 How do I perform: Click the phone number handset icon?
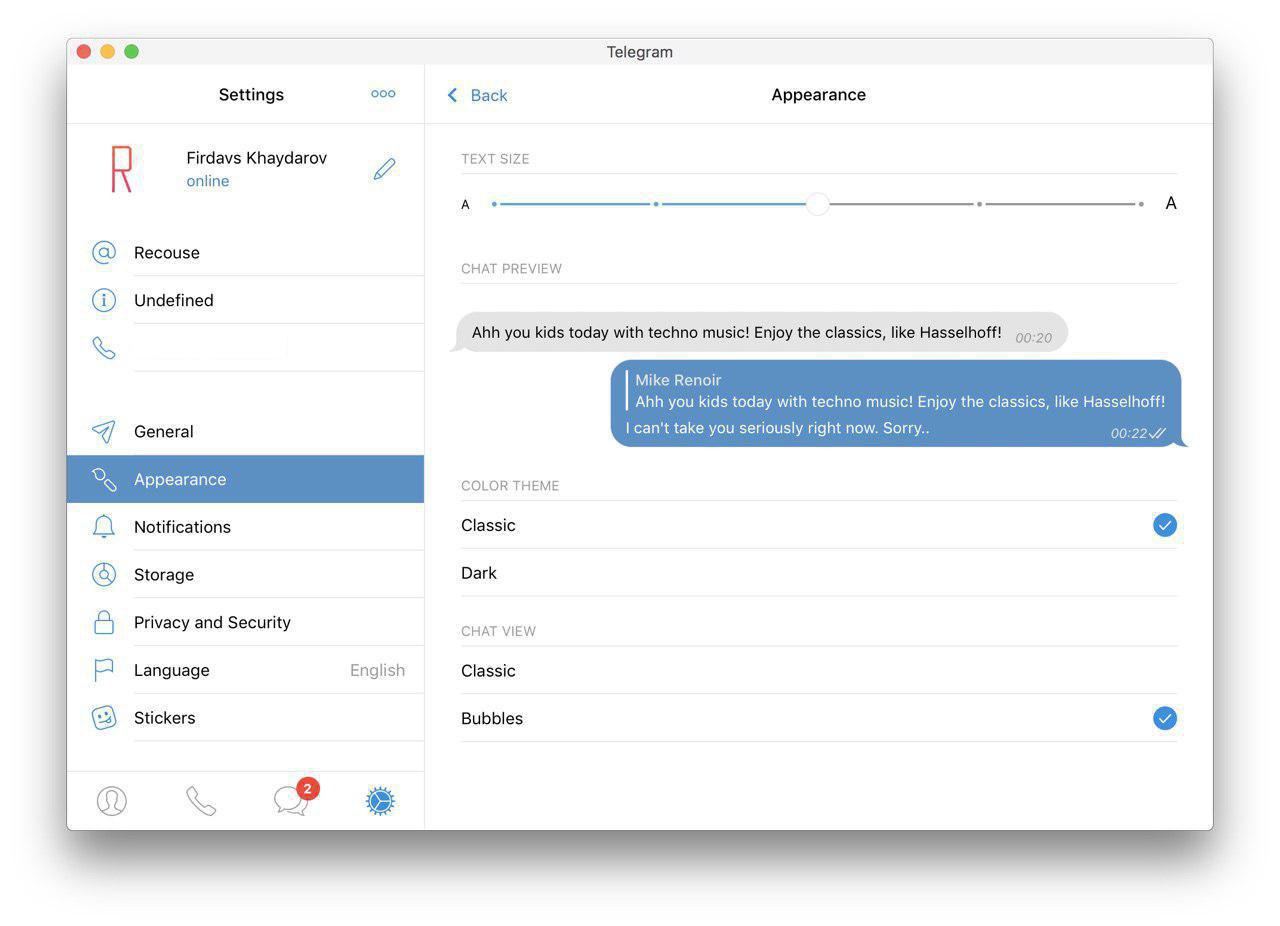(x=104, y=348)
